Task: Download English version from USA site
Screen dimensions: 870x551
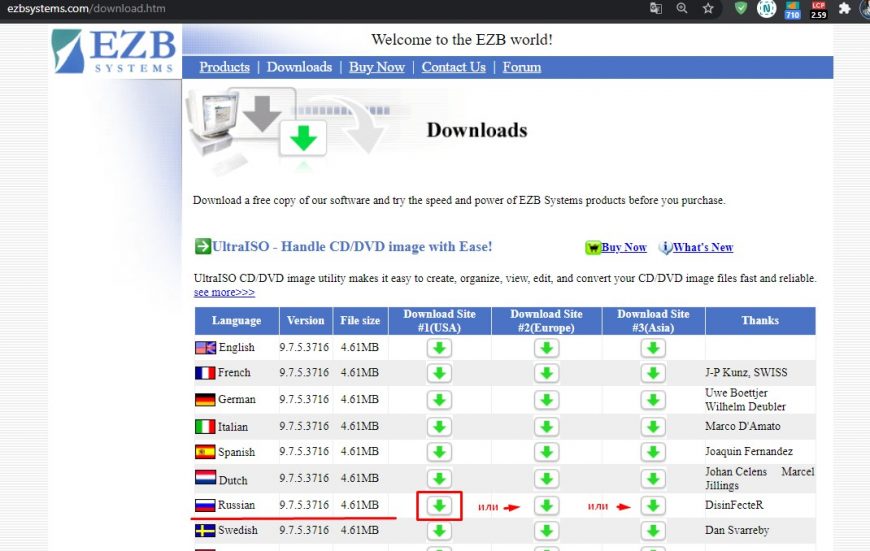Action: [439, 348]
